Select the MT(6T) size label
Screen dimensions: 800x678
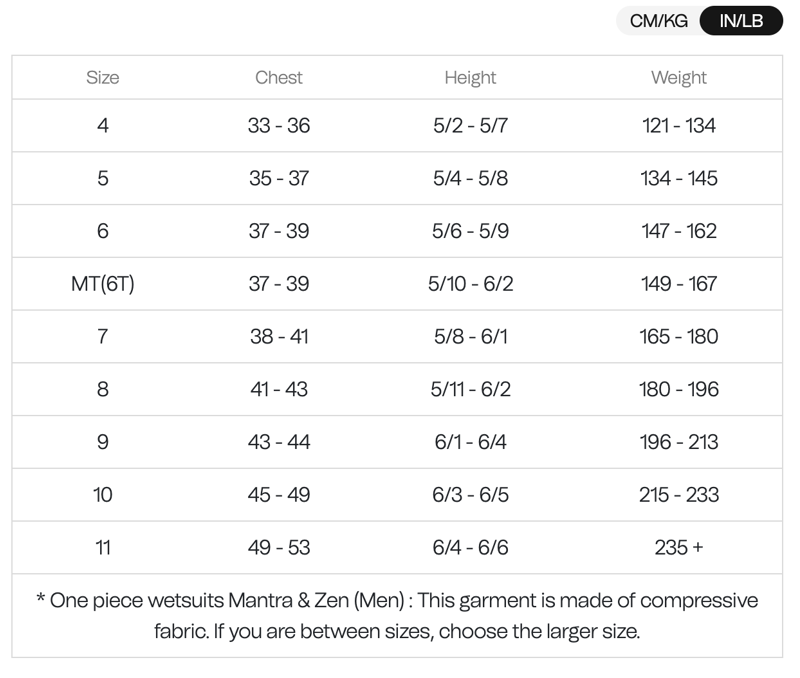click(x=103, y=284)
